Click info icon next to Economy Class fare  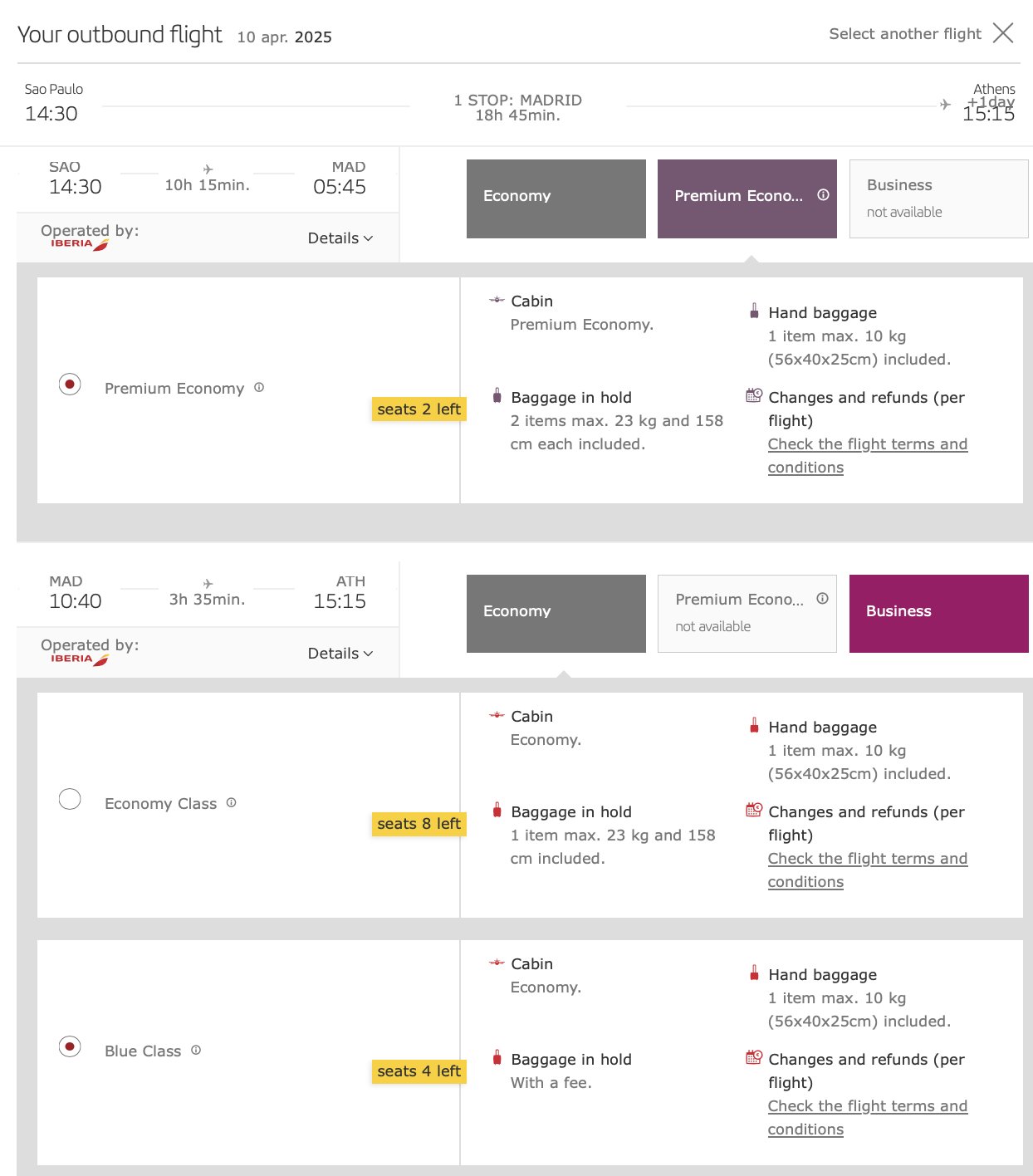pos(232,803)
